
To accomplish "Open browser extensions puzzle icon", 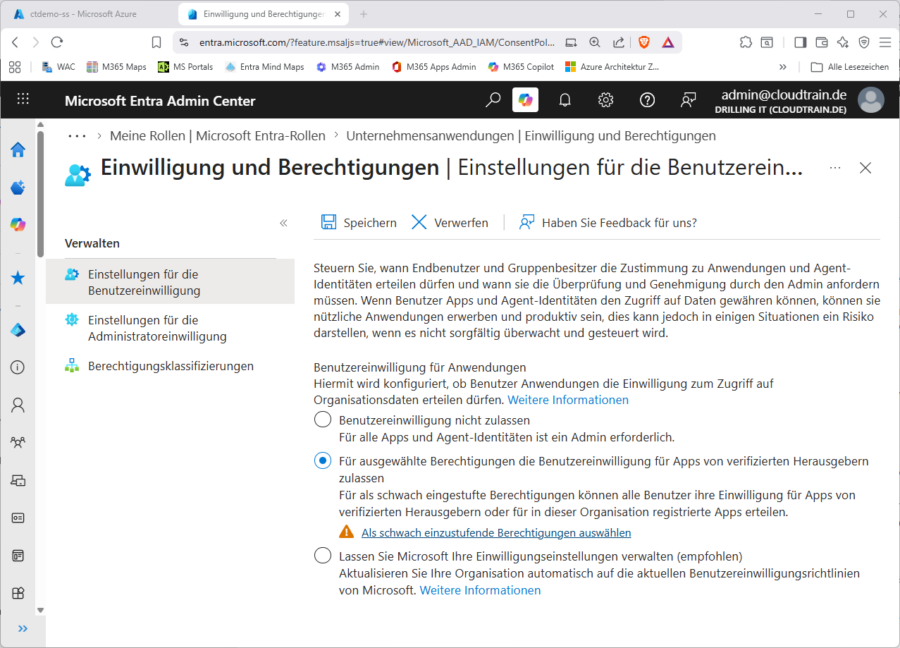I will (x=746, y=42).
